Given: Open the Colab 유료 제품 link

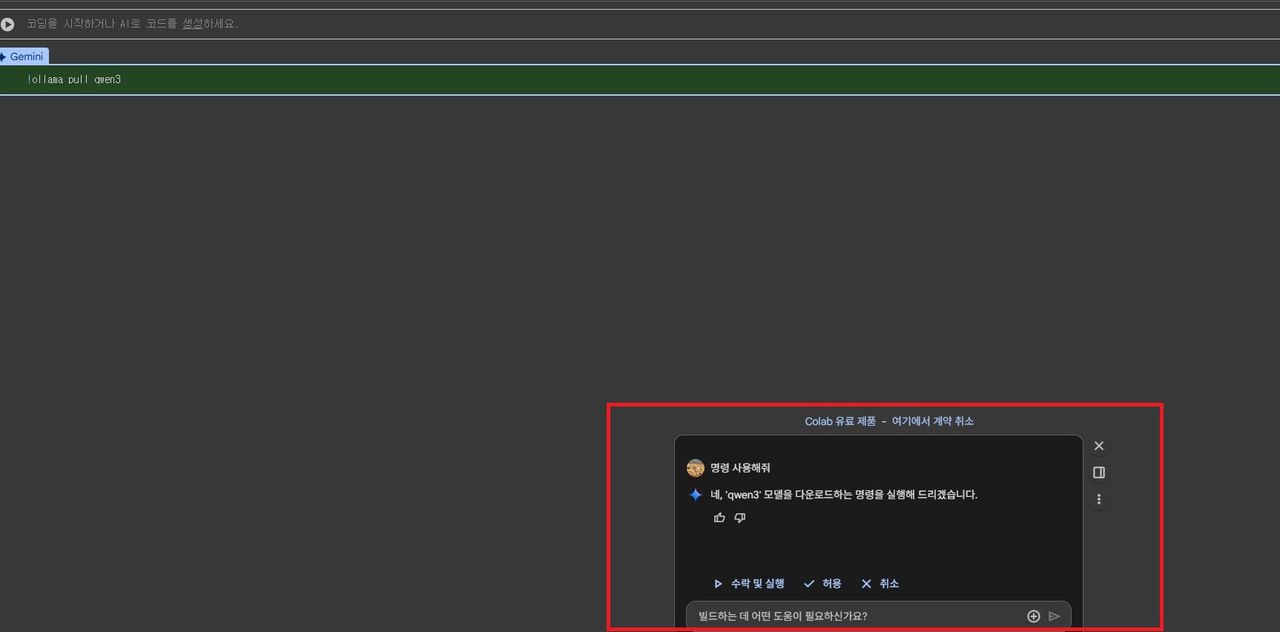Looking at the screenshot, I should (839, 421).
